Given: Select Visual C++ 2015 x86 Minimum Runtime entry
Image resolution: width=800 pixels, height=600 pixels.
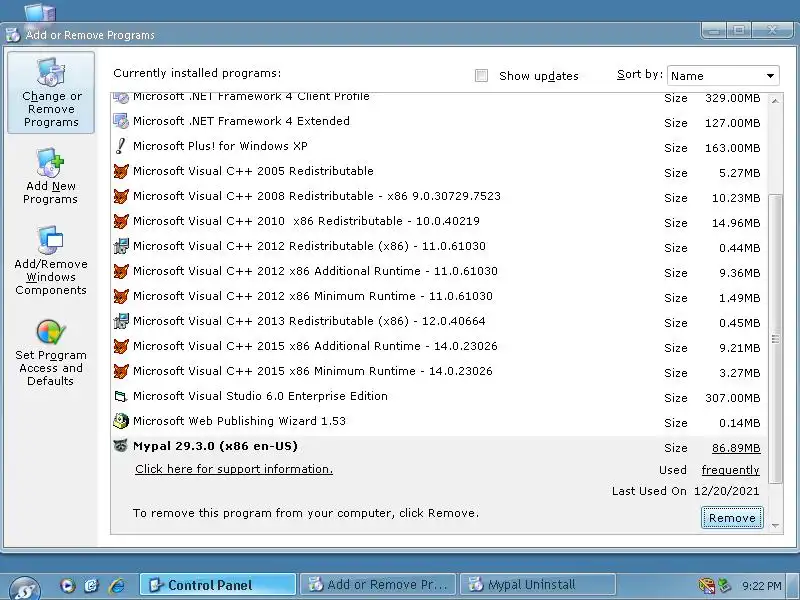Looking at the screenshot, I should coord(439,371).
